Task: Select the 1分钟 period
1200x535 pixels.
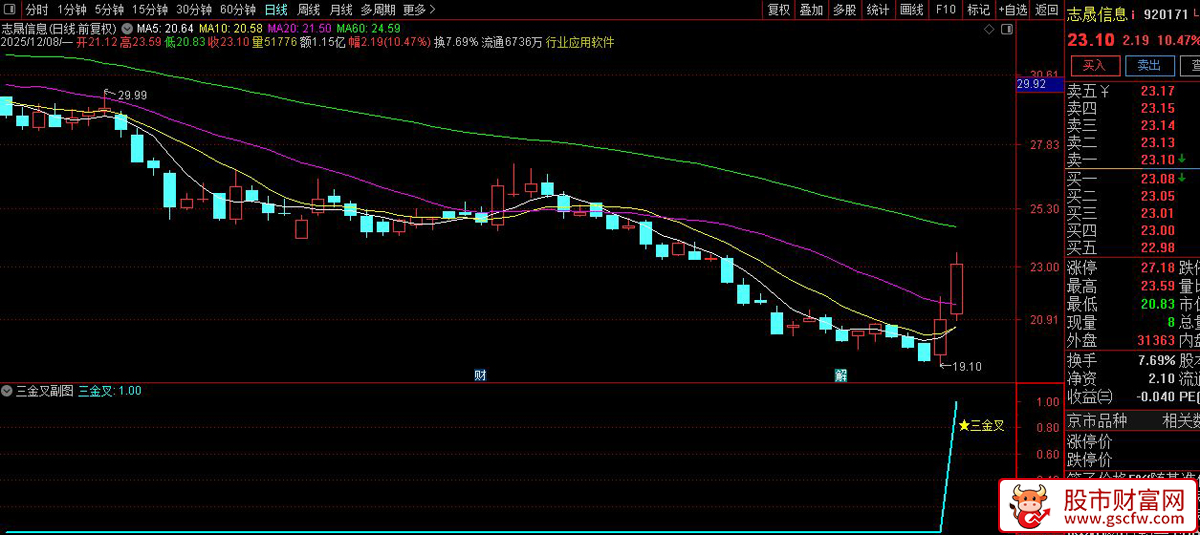Action: 73,10
